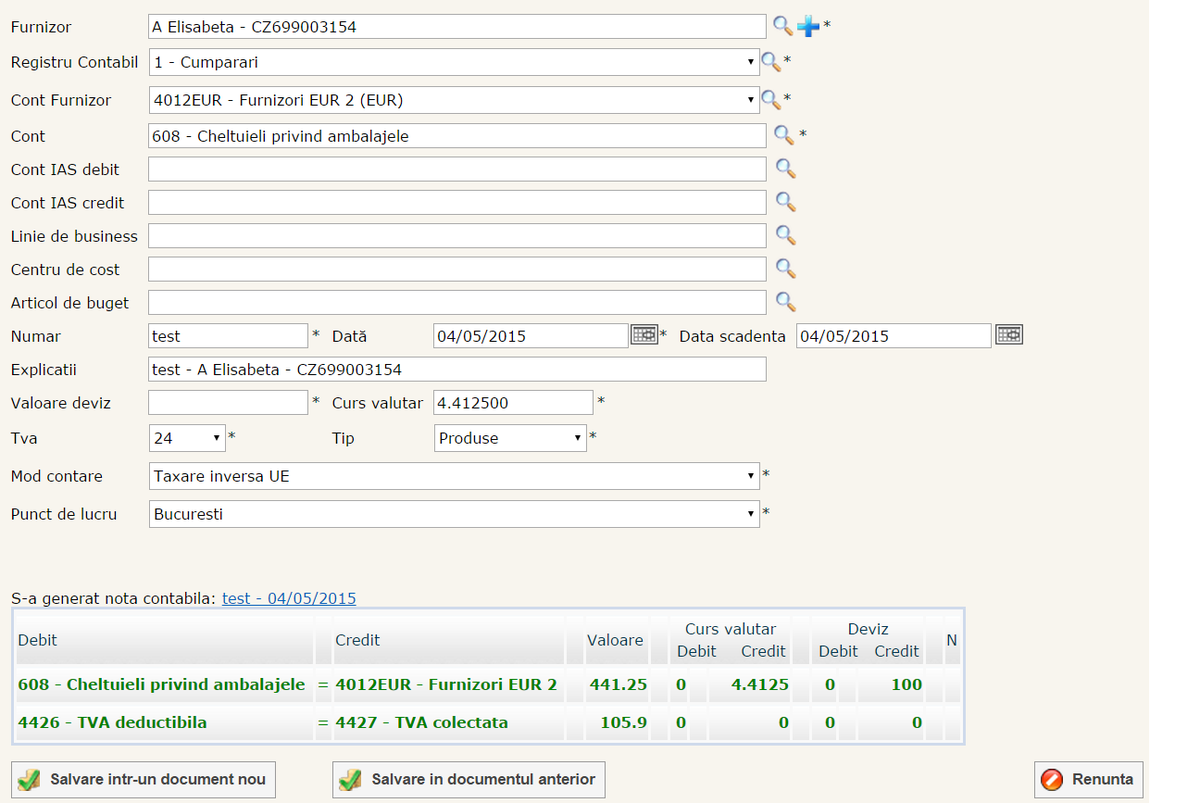Viewport: 1200px width, 803px height.
Task: Click magnifier beside Centru de cost
Action: [785, 269]
